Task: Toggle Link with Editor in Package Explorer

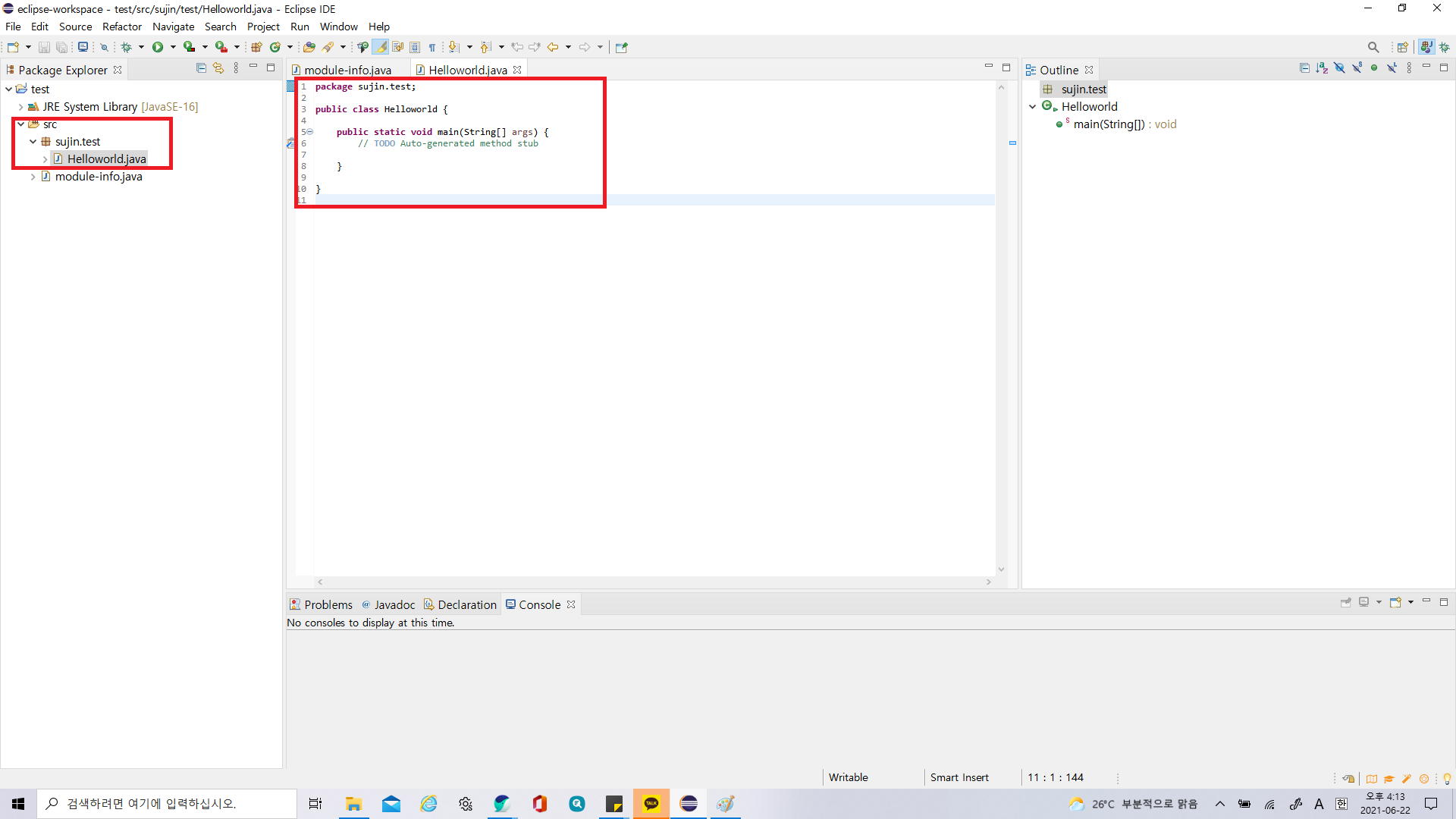Action: (218, 68)
